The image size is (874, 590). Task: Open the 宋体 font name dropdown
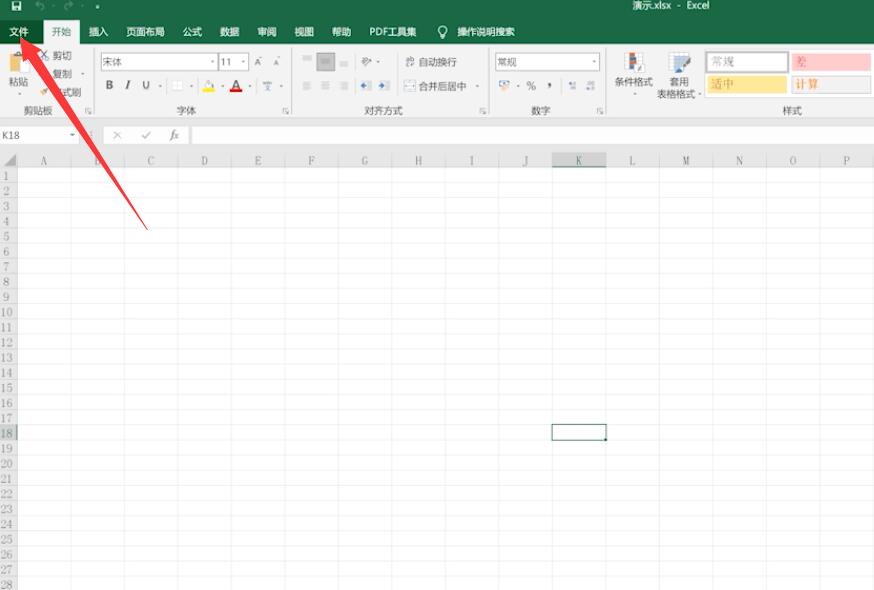212,62
